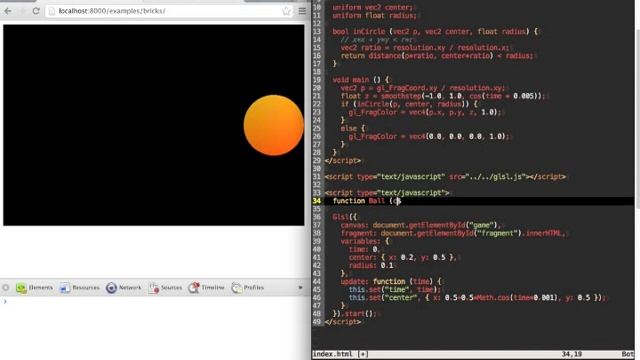The width and height of the screenshot is (640, 360).
Task: Click the 'return distance(p*ratio' line
Action: [x=437, y=56]
